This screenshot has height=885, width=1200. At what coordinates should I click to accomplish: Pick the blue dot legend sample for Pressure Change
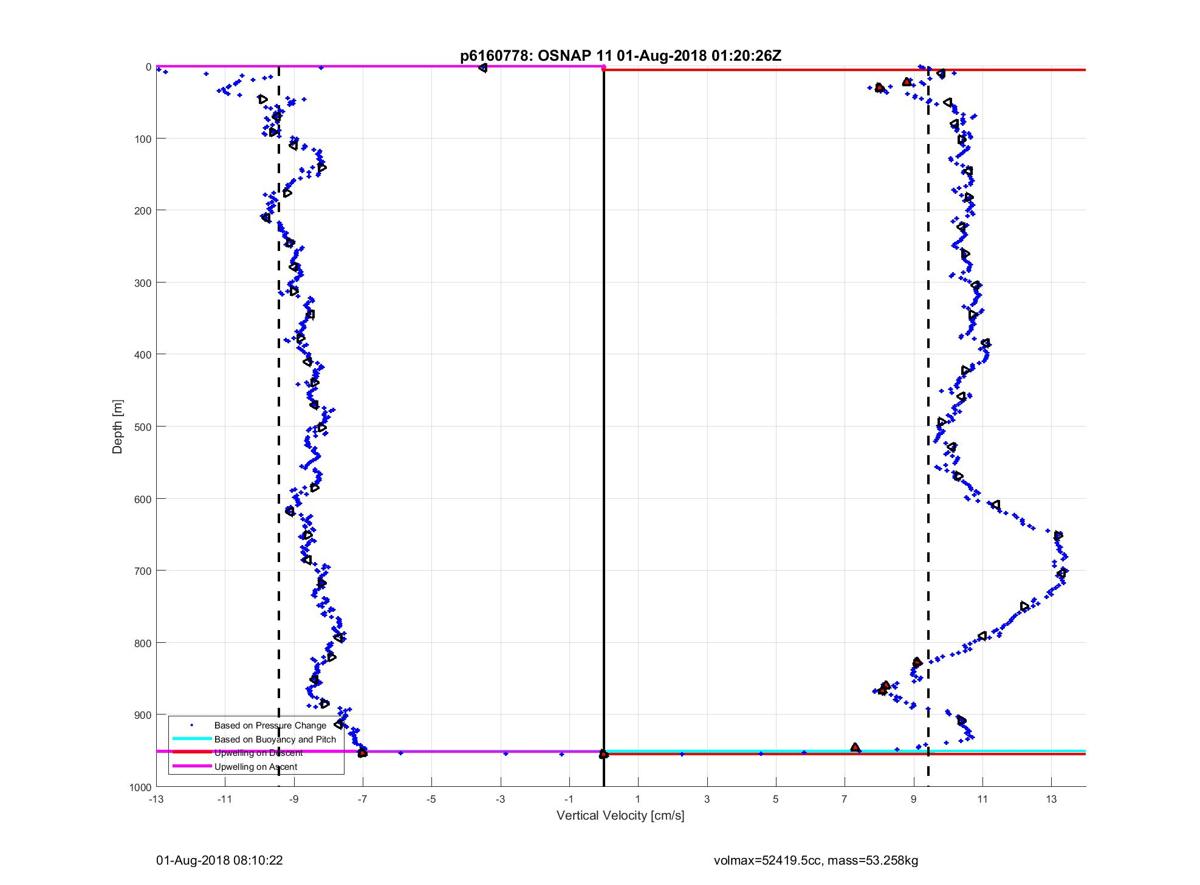point(190,724)
